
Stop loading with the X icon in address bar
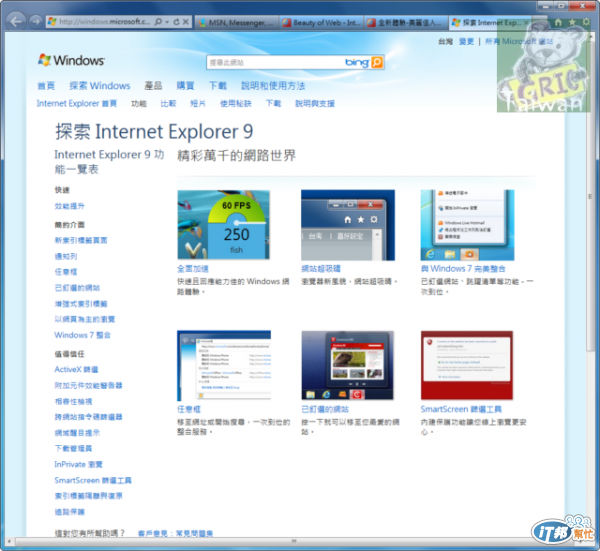(x=186, y=22)
